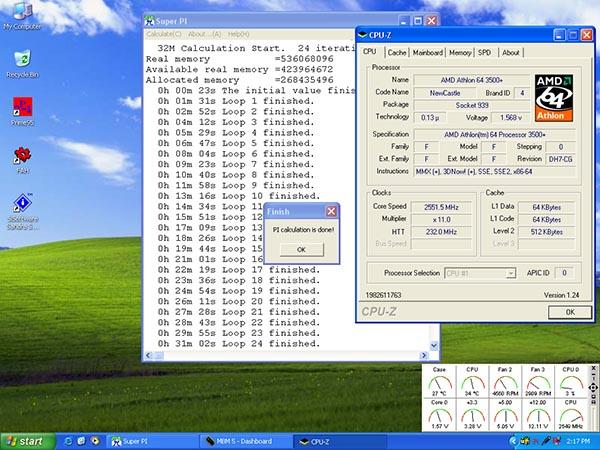The image size is (600, 450).
Task: Click the Name field AMD Athlon 64 3500+
Action: pos(471,80)
